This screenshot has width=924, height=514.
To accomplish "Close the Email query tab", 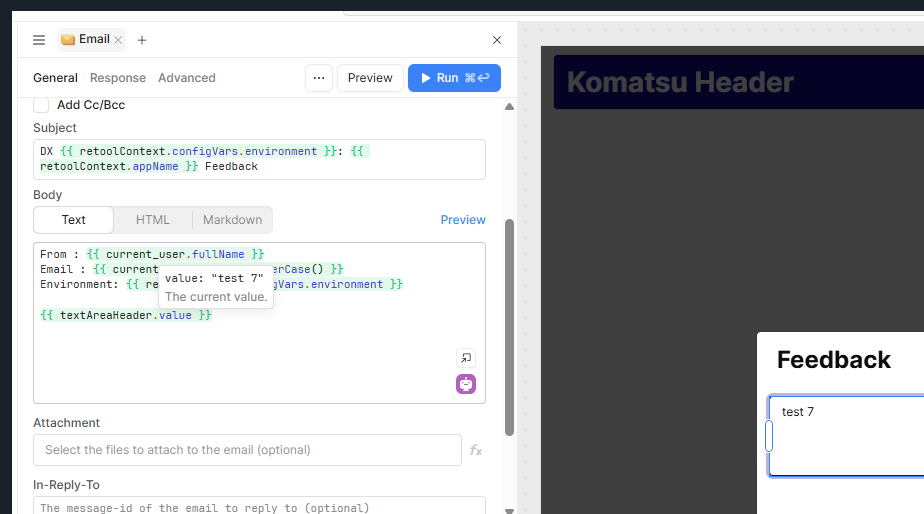I will pyautogui.click(x=118, y=40).
